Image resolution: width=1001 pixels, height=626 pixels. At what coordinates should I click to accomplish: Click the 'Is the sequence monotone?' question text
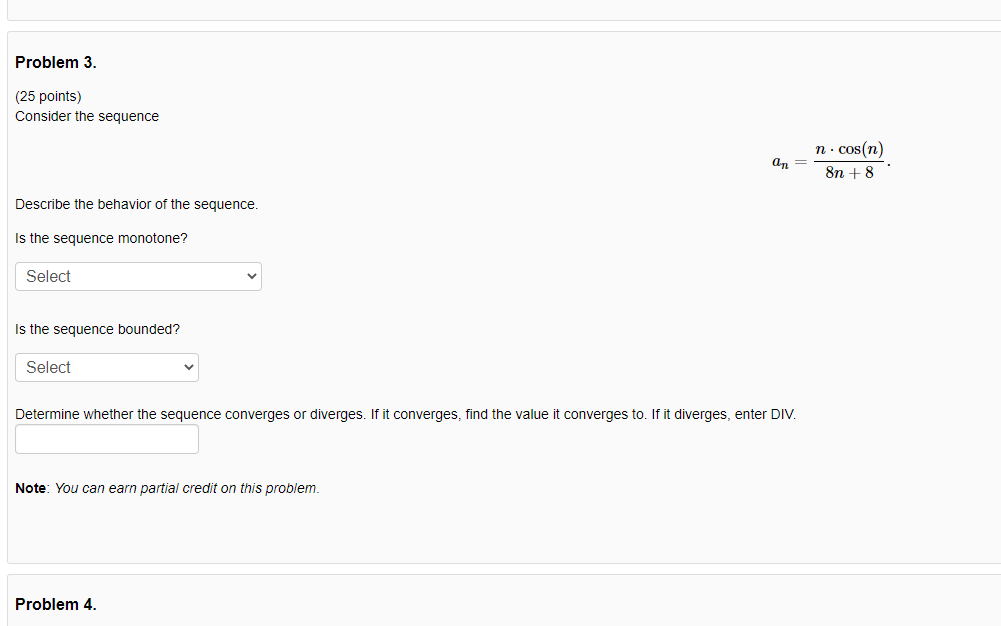[100, 238]
